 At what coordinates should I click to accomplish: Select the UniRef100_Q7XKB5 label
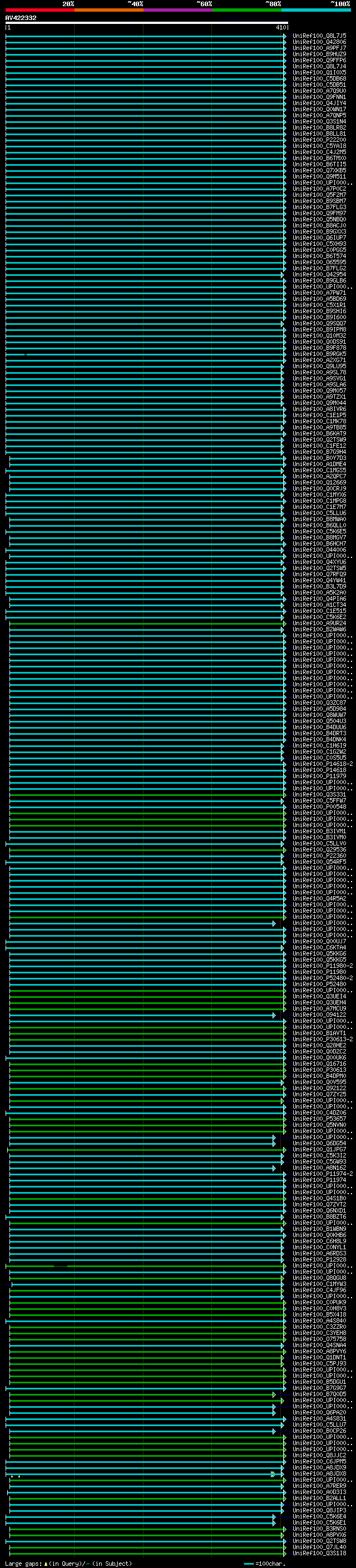coord(319,170)
